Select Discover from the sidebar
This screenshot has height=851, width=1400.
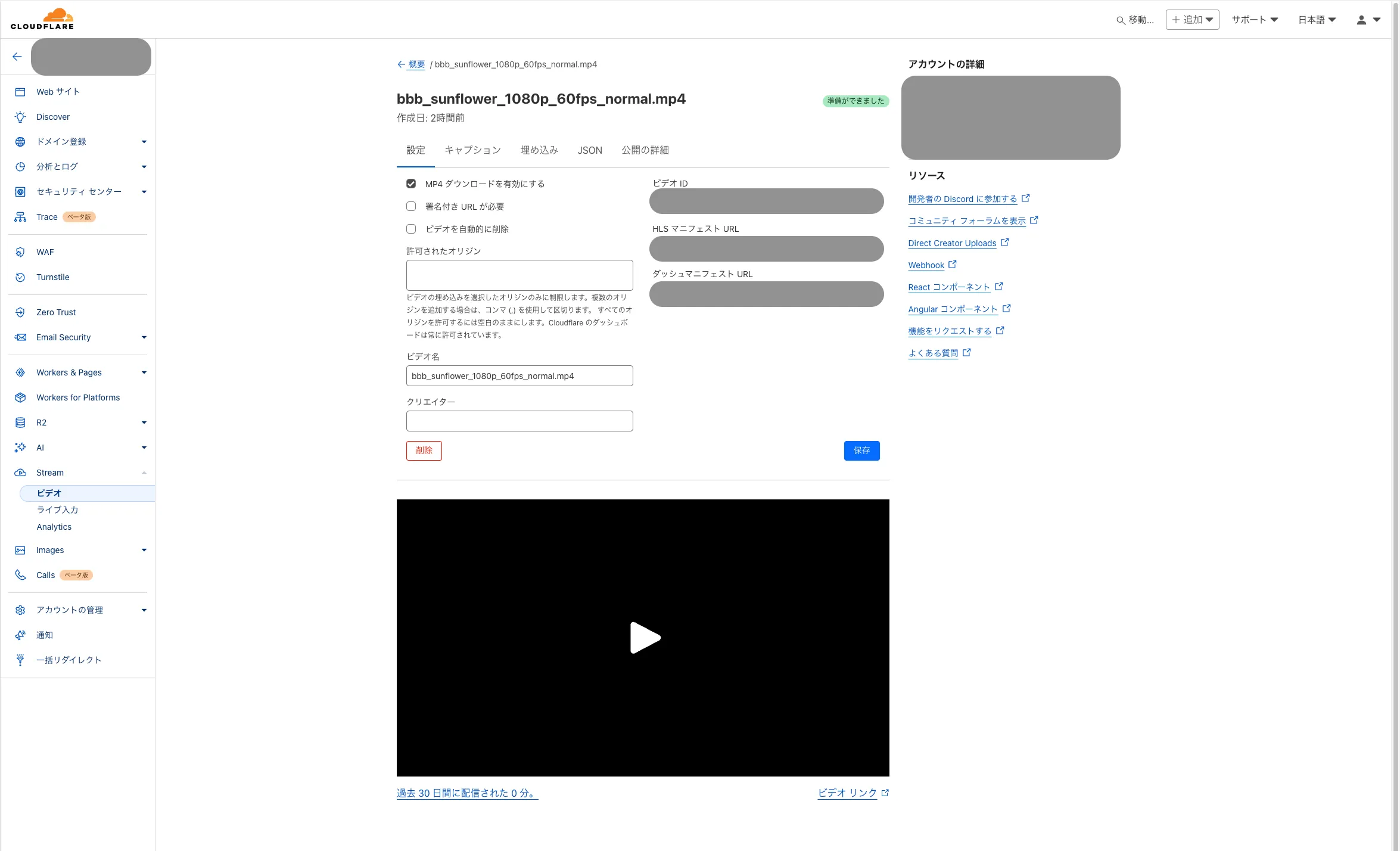[x=53, y=116]
